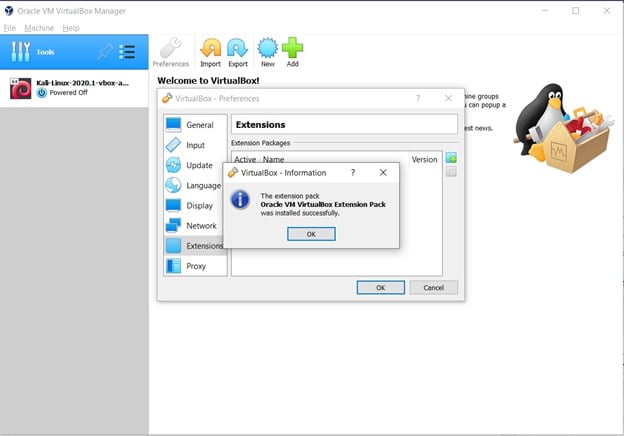
Task: Minimize the VirtualBox Manager window
Action: click(x=545, y=11)
